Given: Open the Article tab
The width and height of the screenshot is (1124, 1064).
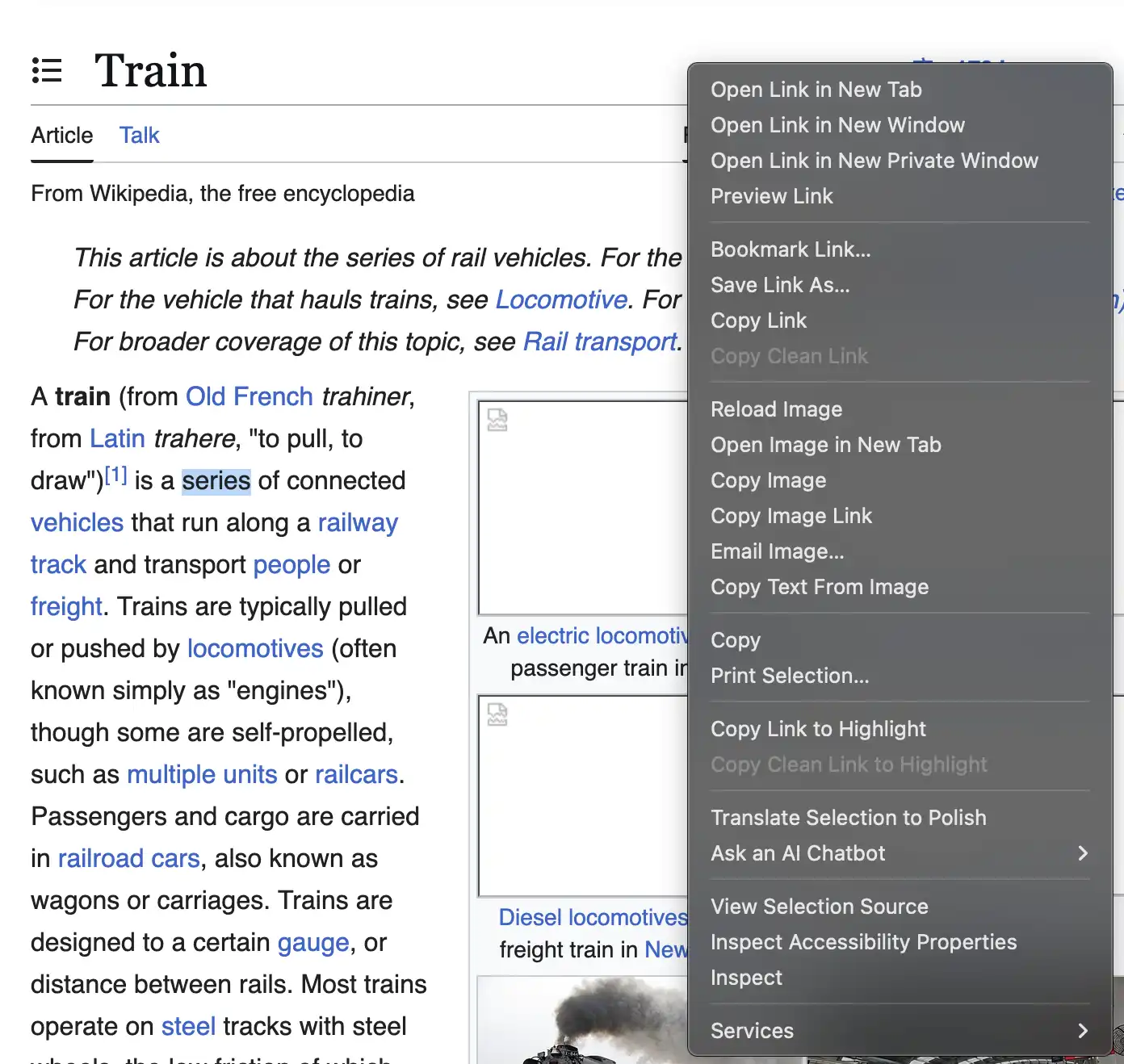Looking at the screenshot, I should pyautogui.click(x=62, y=136).
